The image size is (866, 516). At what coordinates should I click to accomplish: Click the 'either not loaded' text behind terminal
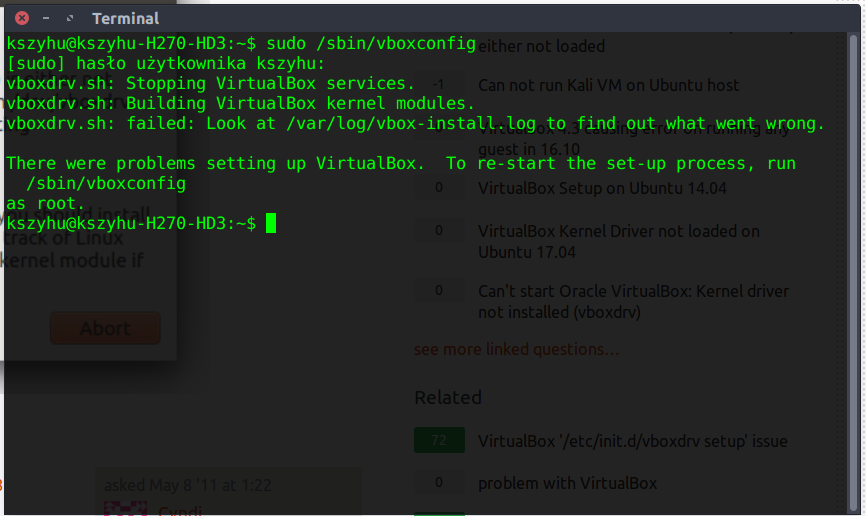point(541,46)
